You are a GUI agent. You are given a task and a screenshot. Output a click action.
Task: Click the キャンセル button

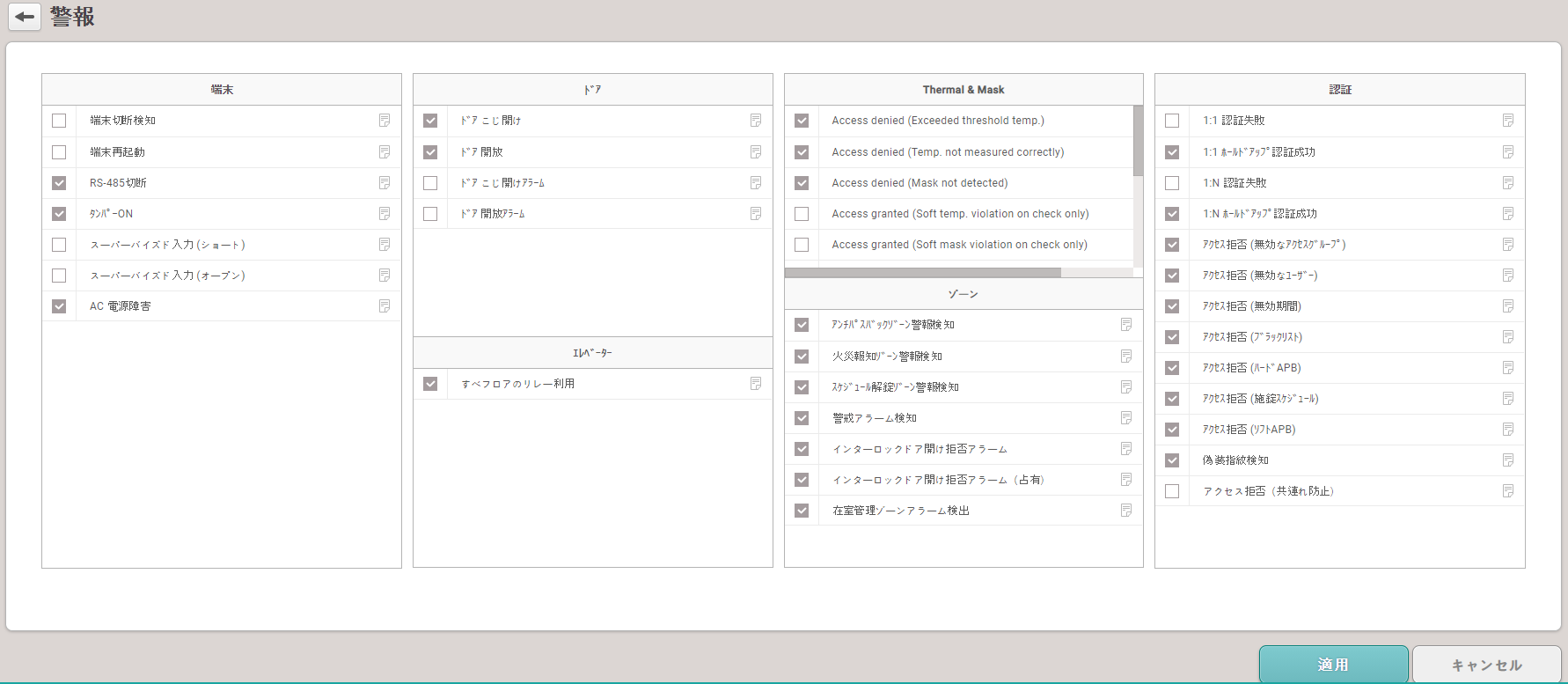(x=1486, y=665)
